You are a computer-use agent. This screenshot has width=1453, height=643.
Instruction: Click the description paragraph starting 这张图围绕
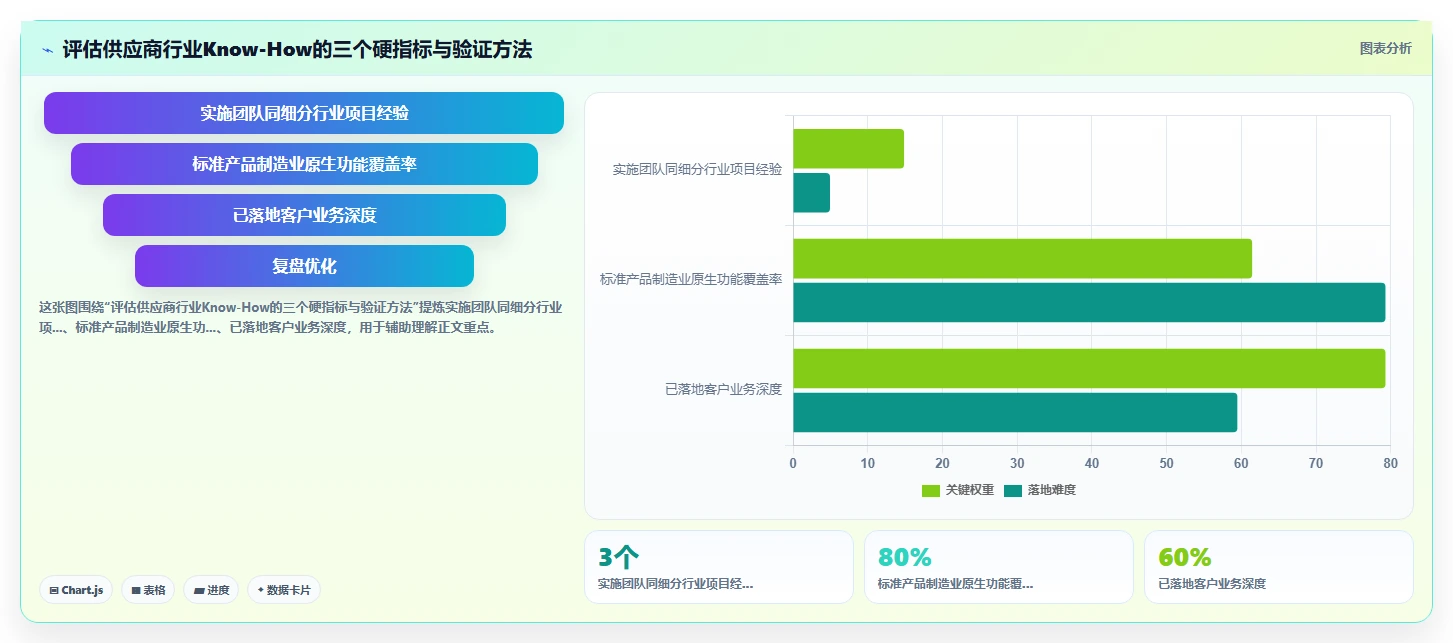click(x=300, y=317)
